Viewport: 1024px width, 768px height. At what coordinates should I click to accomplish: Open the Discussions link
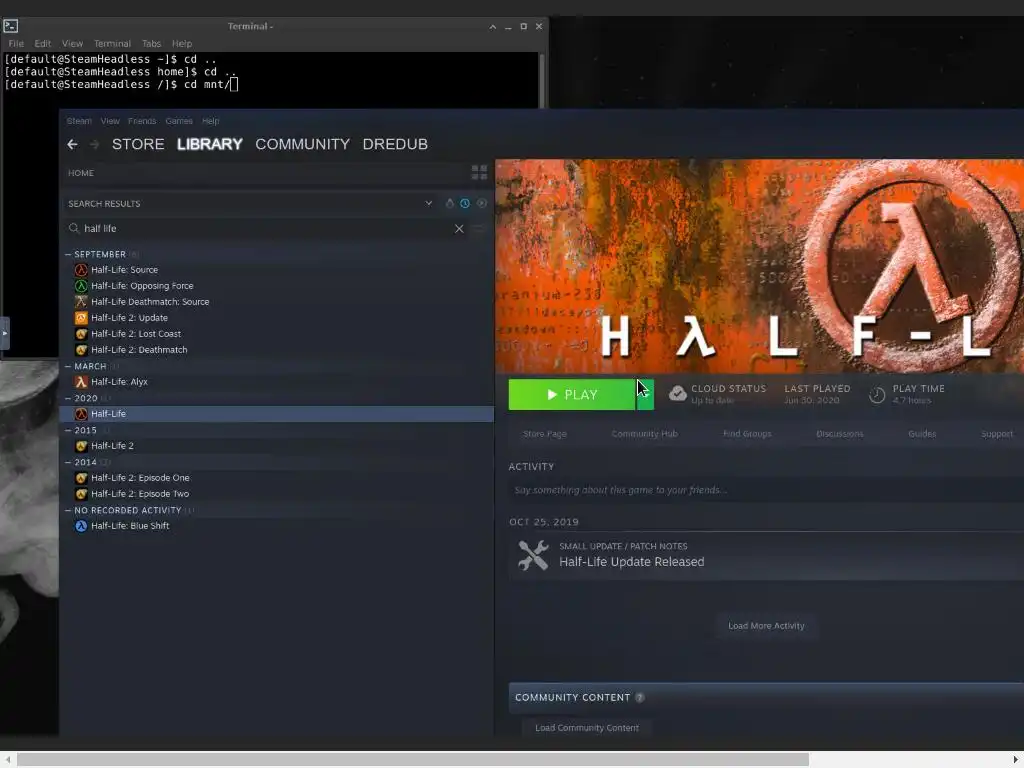(840, 434)
